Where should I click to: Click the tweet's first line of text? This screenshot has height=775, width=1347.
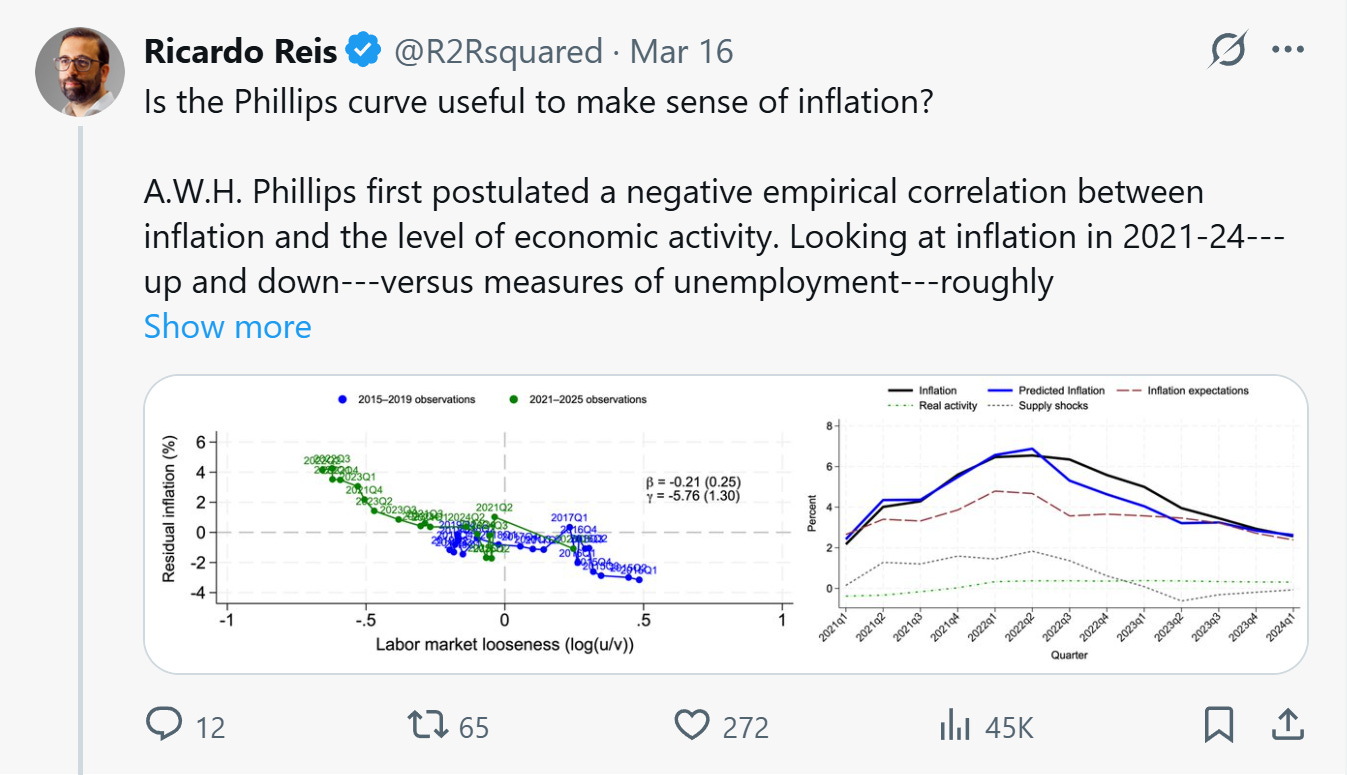(x=538, y=101)
